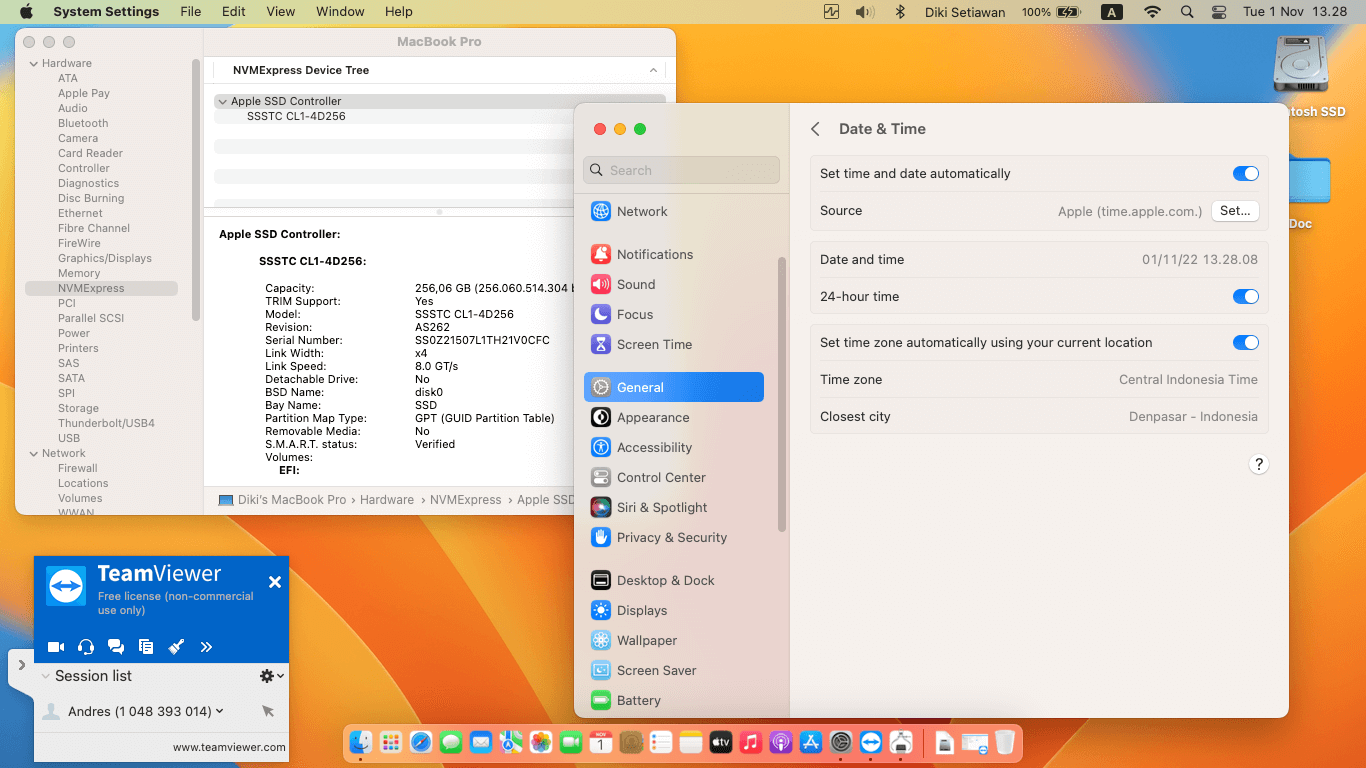
Task: Open the Music app in the Dock
Action: (x=751, y=742)
